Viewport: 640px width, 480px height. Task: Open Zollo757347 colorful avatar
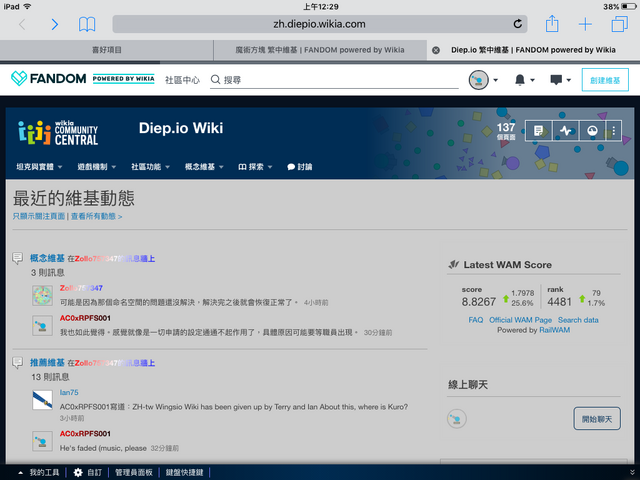point(42,296)
